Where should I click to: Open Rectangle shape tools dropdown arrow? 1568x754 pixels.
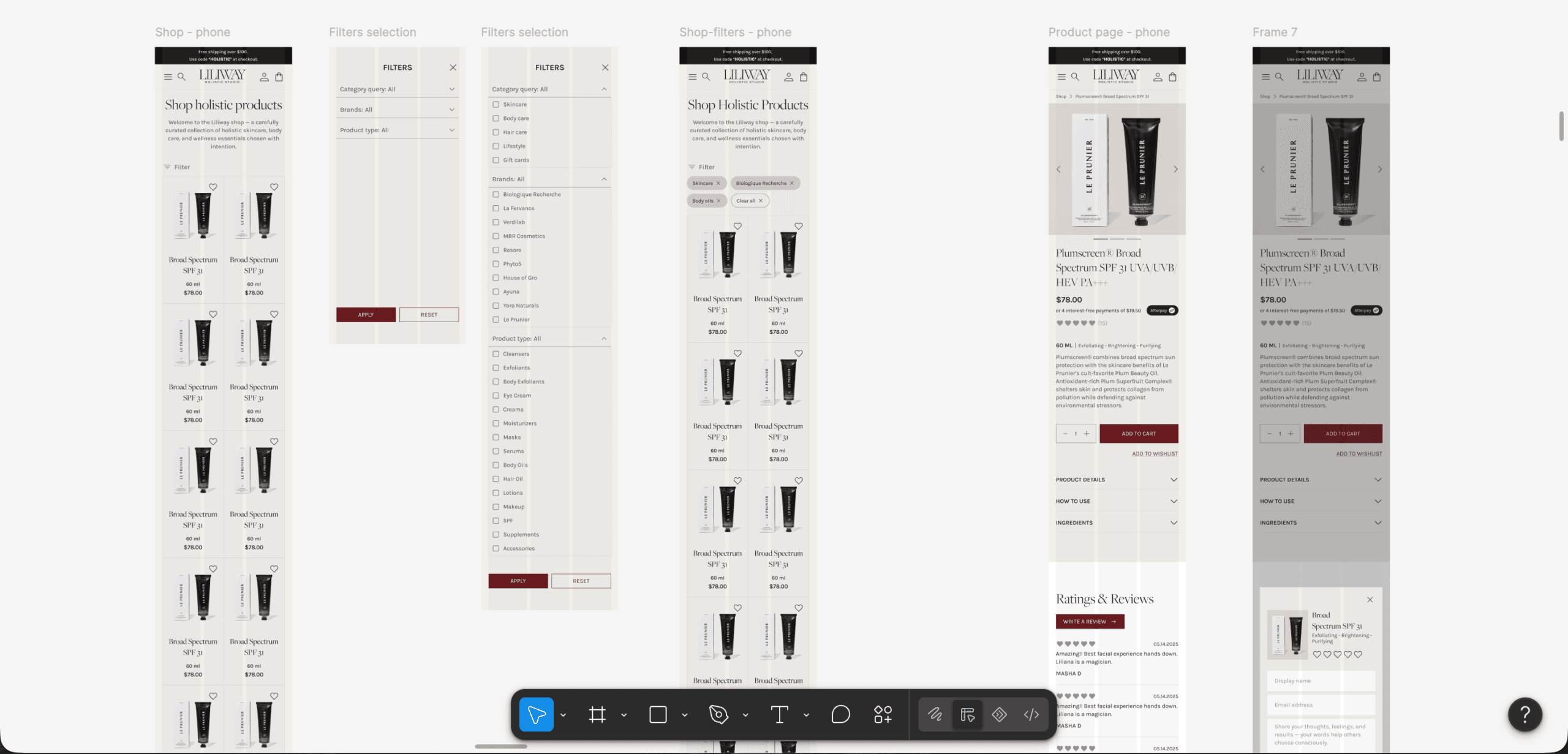click(684, 715)
